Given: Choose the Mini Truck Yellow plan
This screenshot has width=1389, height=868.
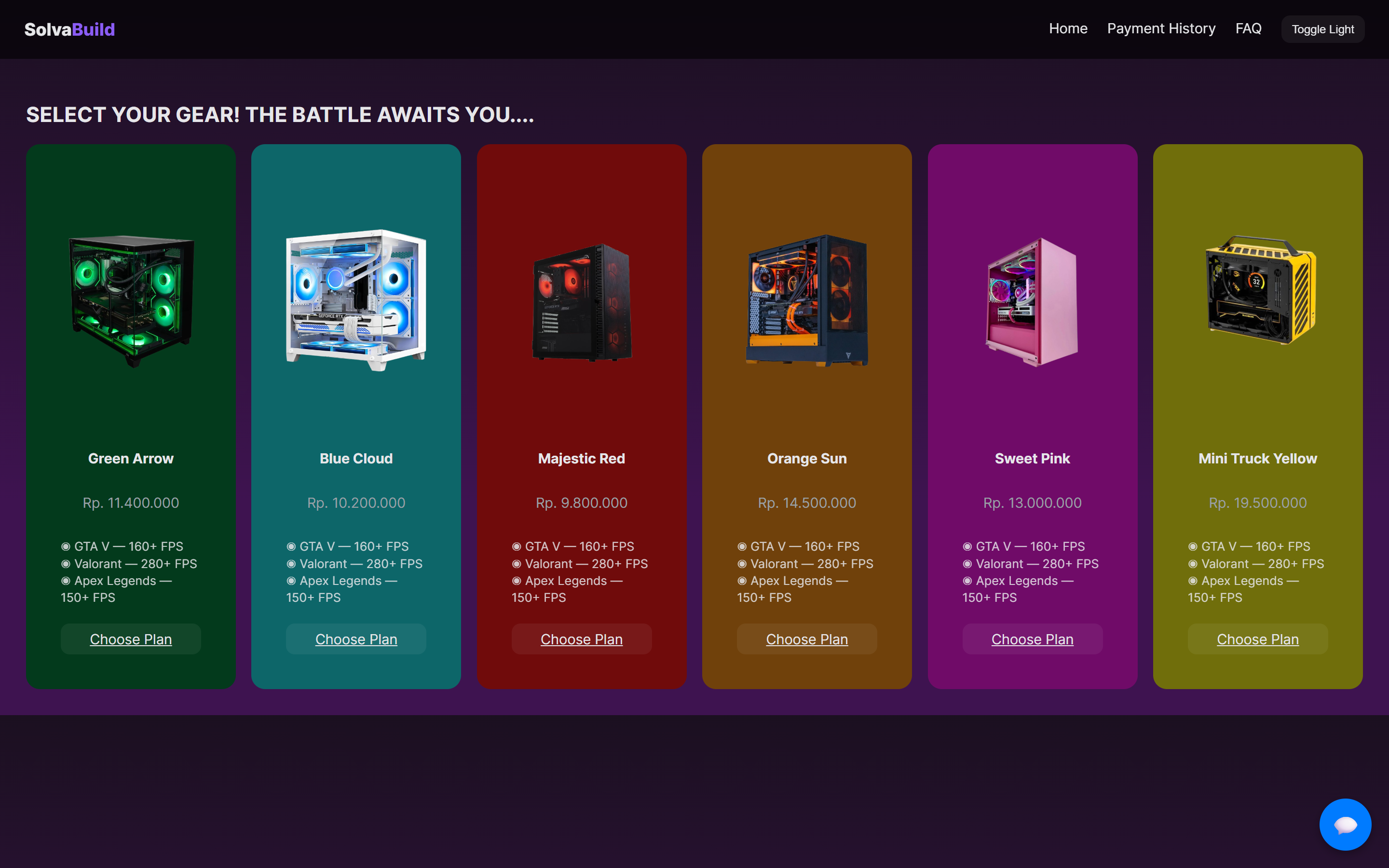Looking at the screenshot, I should (1257, 639).
